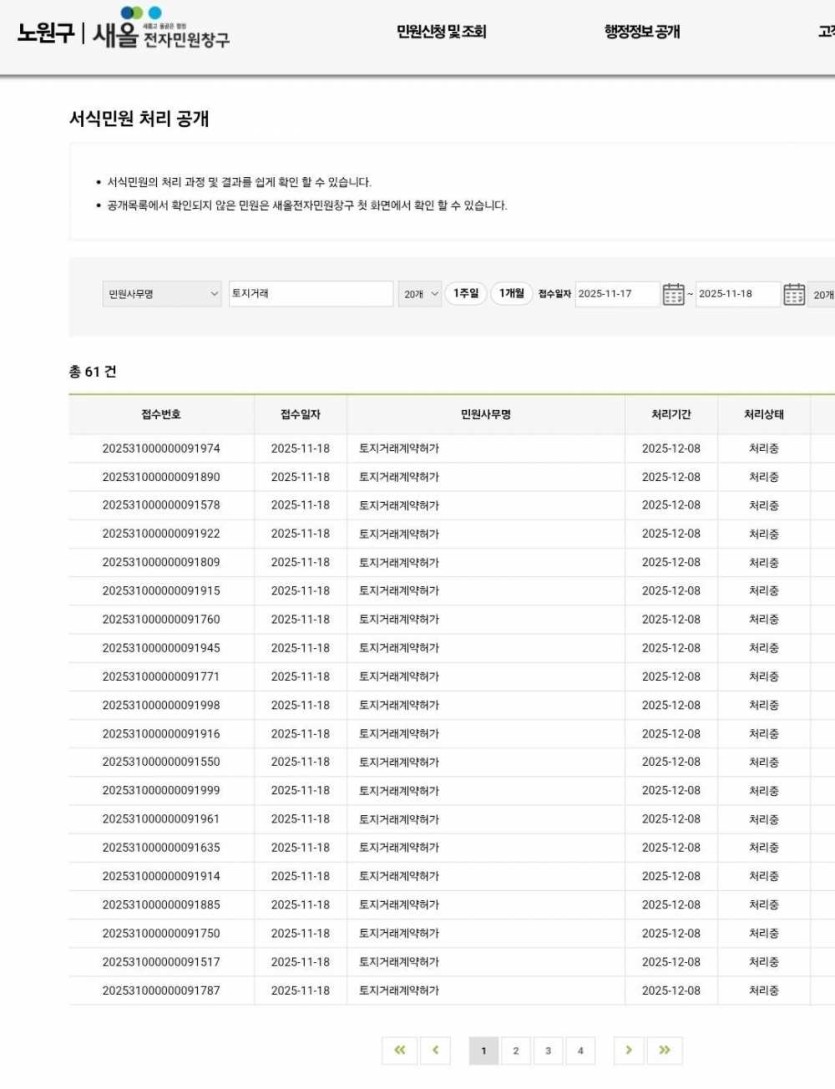This screenshot has width=835, height=1089.
Task: Go to page 4 of results
Action: point(579,1050)
